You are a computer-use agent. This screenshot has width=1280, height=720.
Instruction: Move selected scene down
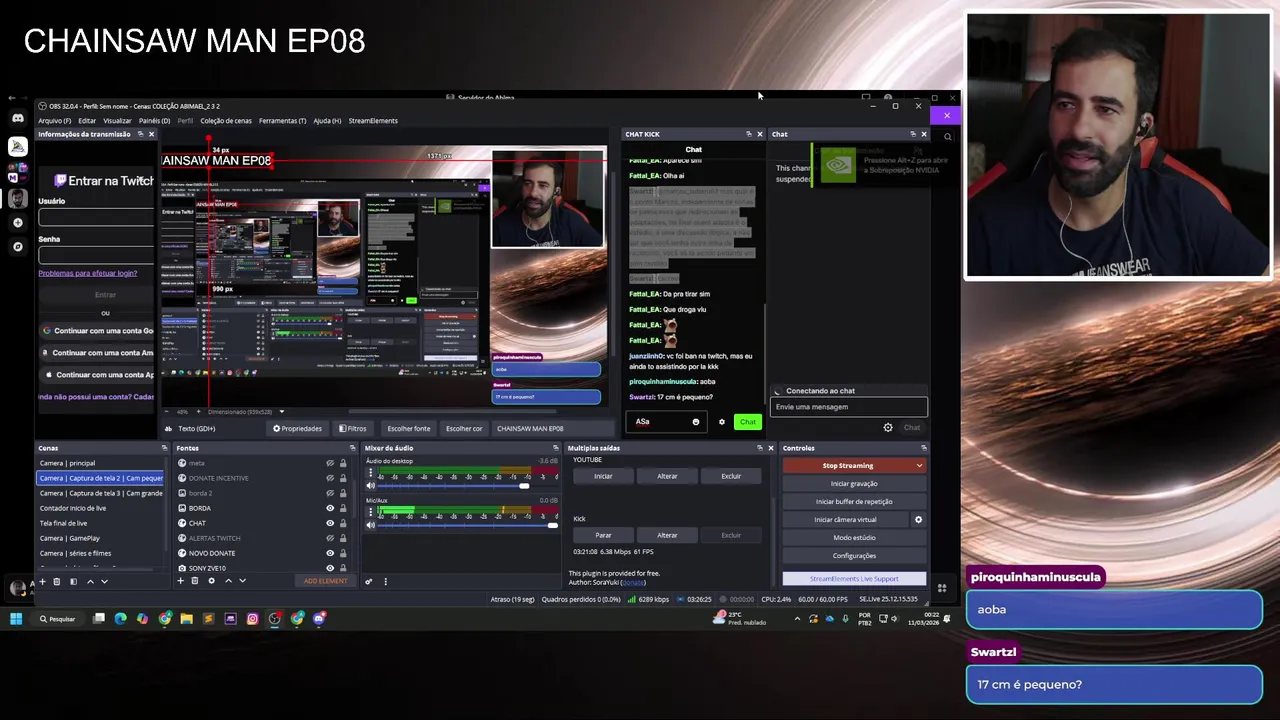104,581
